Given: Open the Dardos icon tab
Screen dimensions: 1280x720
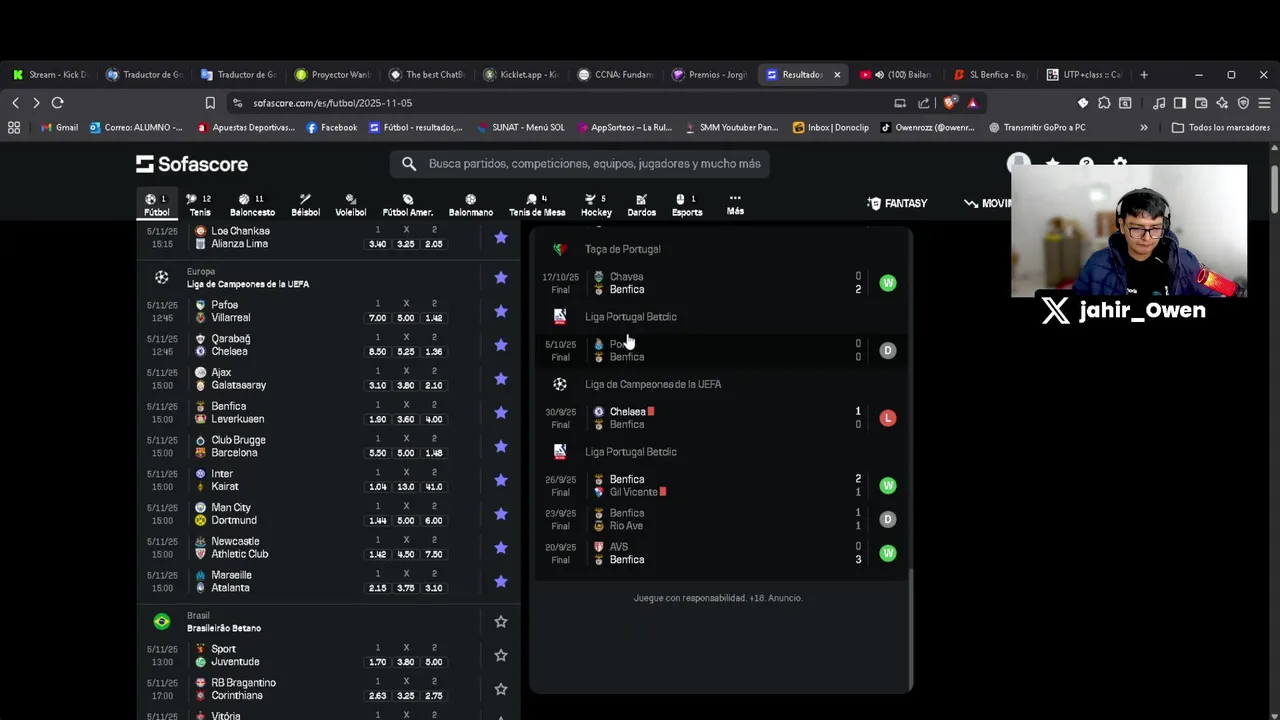Looking at the screenshot, I should (641, 205).
